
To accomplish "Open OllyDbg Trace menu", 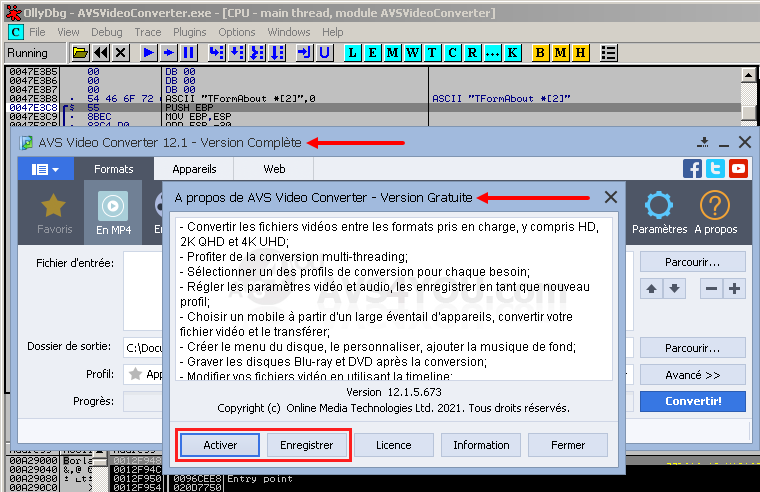I will coord(148,32).
